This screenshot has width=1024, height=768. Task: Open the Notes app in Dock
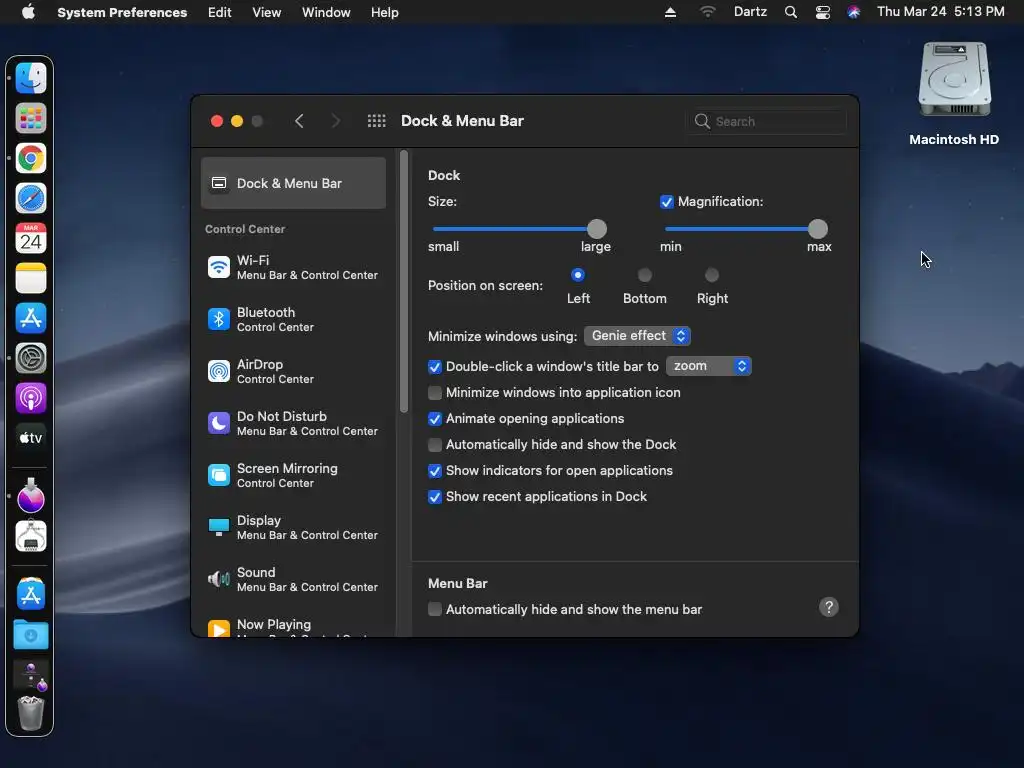pyautogui.click(x=31, y=278)
